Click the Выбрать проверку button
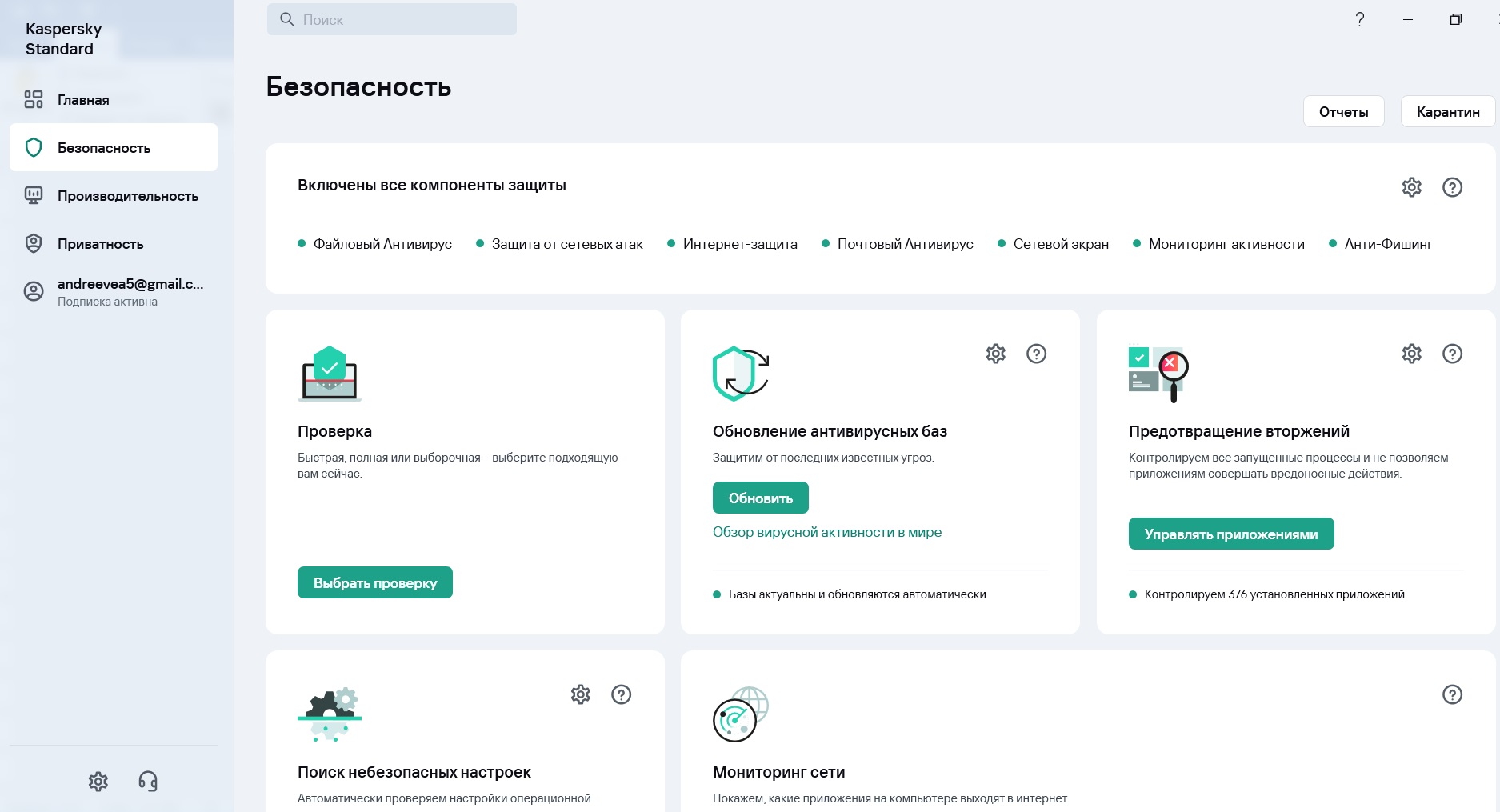Image resolution: width=1500 pixels, height=812 pixels. [x=374, y=582]
